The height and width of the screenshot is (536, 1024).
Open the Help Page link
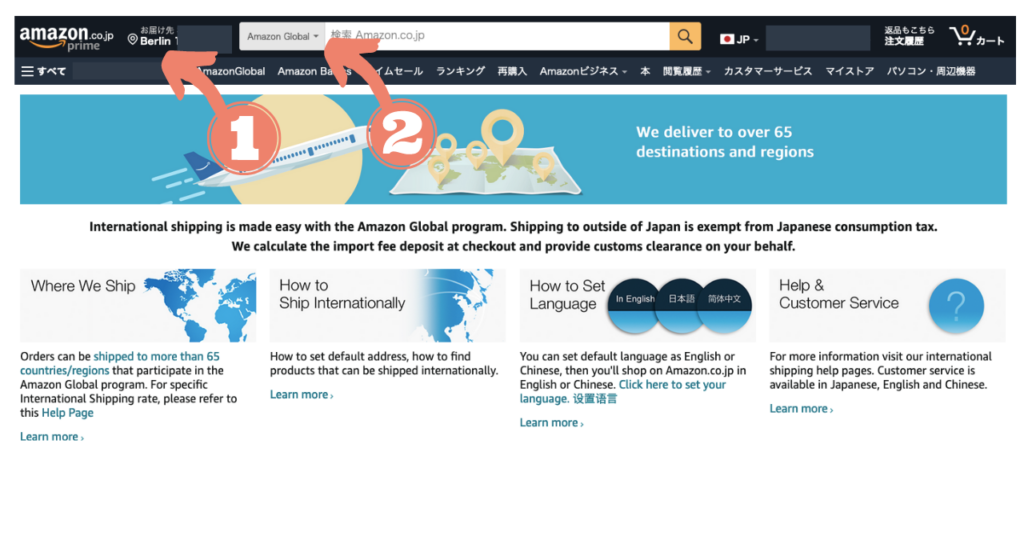pyautogui.click(x=67, y=413)
